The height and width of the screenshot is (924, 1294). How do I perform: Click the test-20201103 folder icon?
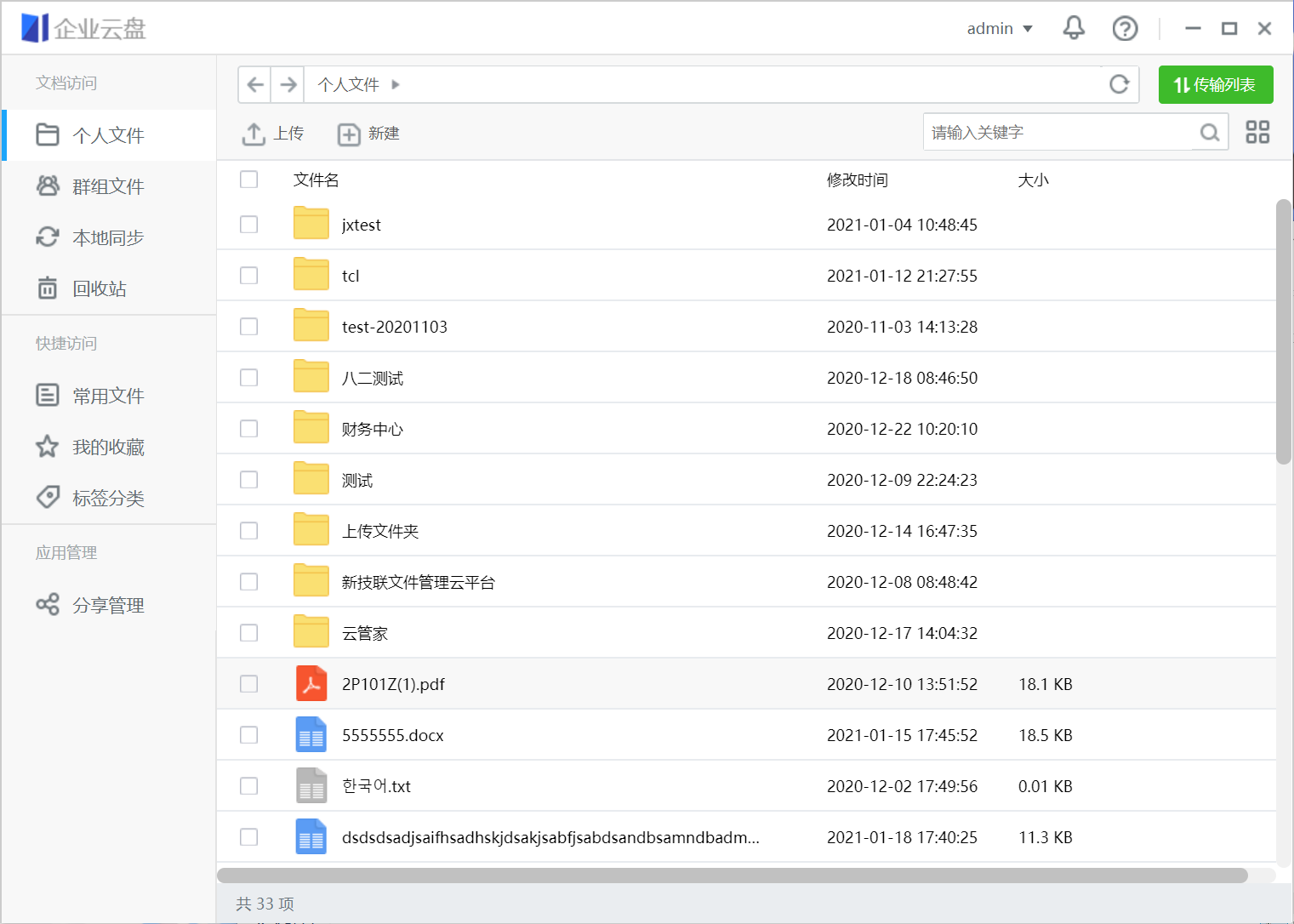[x=311, y=325]
